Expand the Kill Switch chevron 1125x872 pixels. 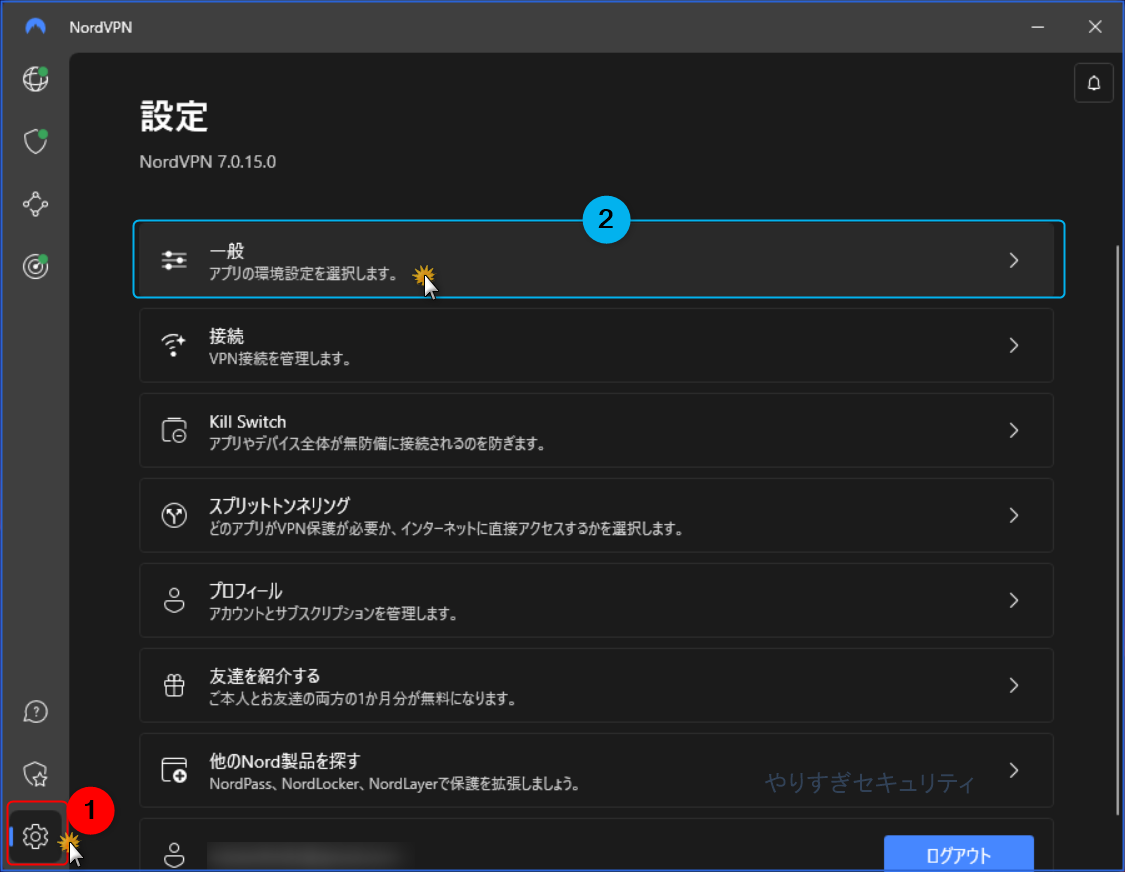tap(1014, 430)
